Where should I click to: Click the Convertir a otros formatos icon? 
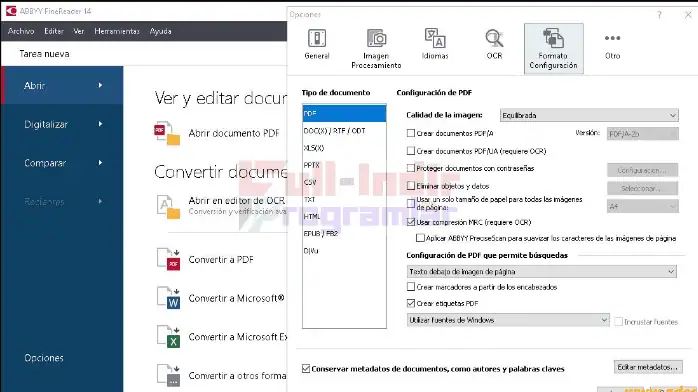pyautogui.click(x=168, y=376)
